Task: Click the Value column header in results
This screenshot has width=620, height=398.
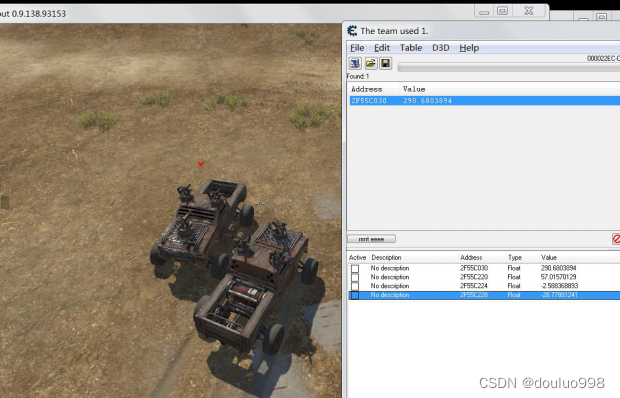Action: coord(414,89)
